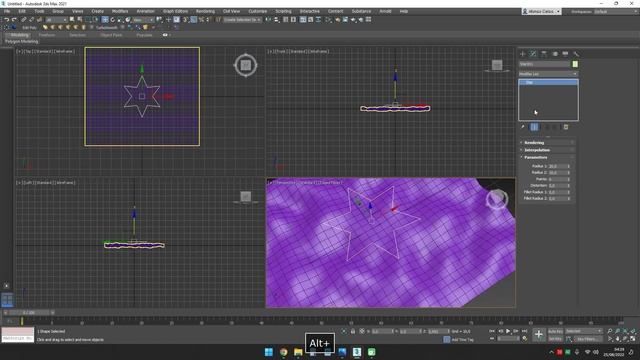Toggle Show End Result button below stack
This screenshot has width=640, height=360.
[x=534, y=127]
